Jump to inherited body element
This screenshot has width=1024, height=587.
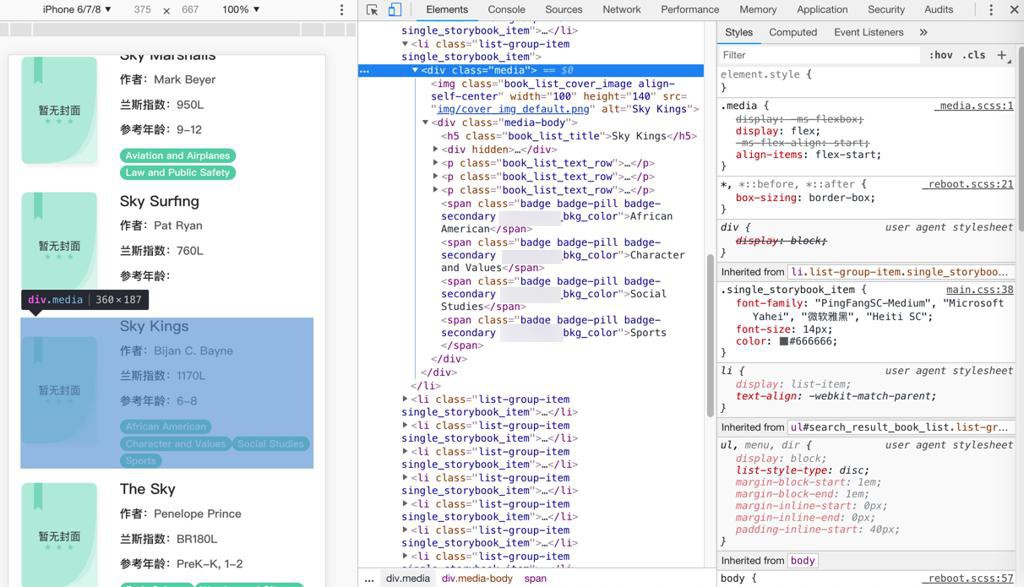(x=803, y=560)
